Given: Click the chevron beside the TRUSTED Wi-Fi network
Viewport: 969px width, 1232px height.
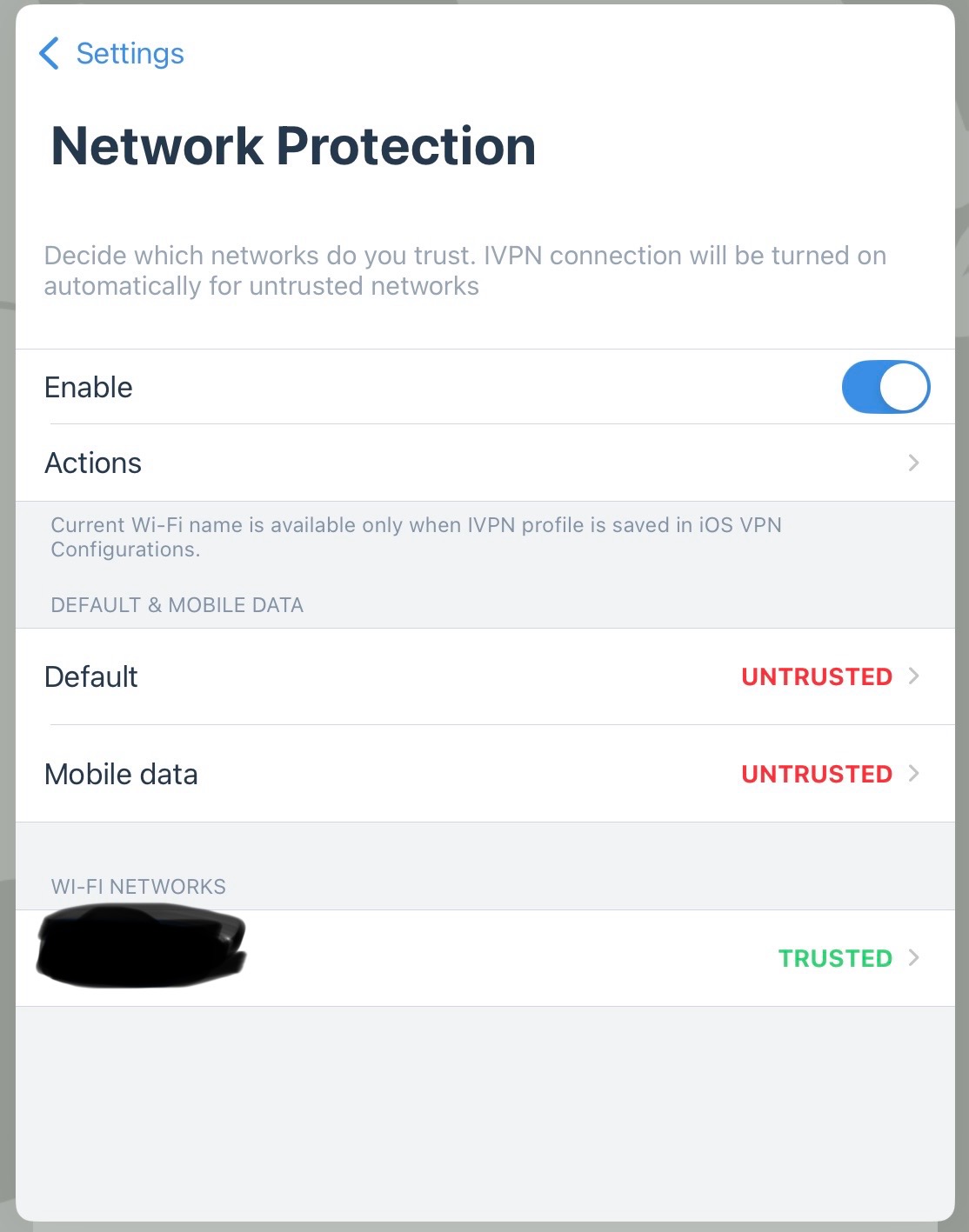Looking at the screenshot, I should 914,957.
